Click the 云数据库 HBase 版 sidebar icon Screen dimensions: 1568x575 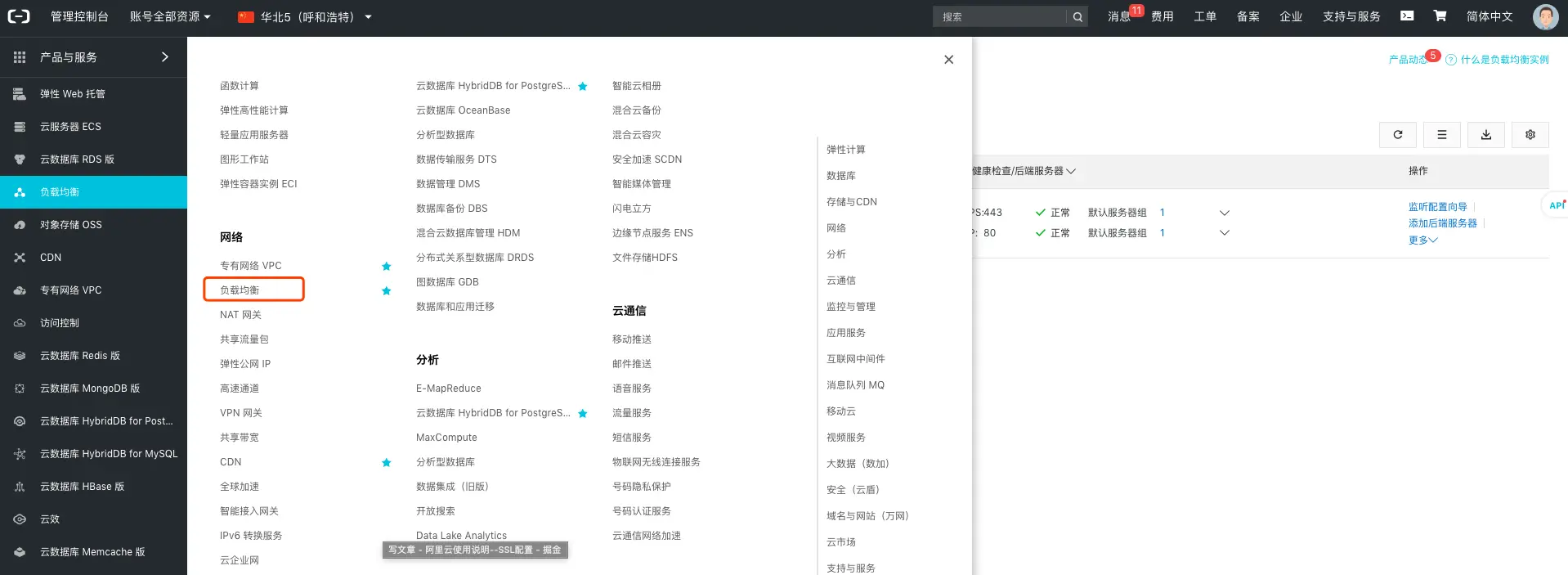(20, 487)
